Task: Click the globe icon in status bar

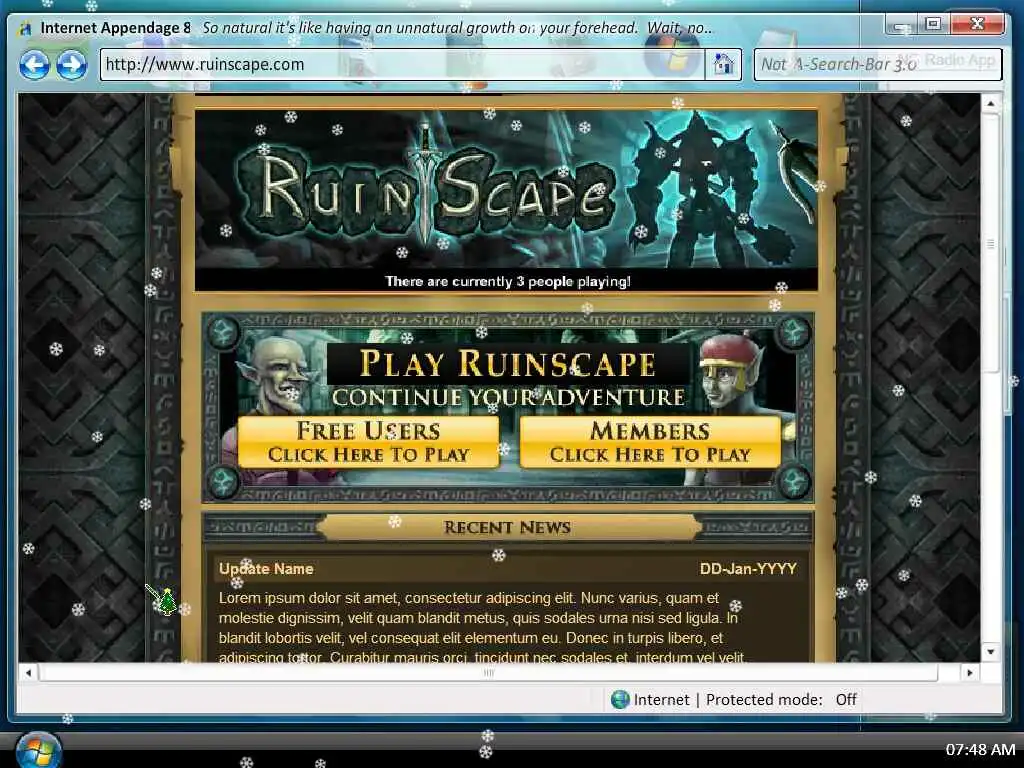Action: click(x=620, y=699)
